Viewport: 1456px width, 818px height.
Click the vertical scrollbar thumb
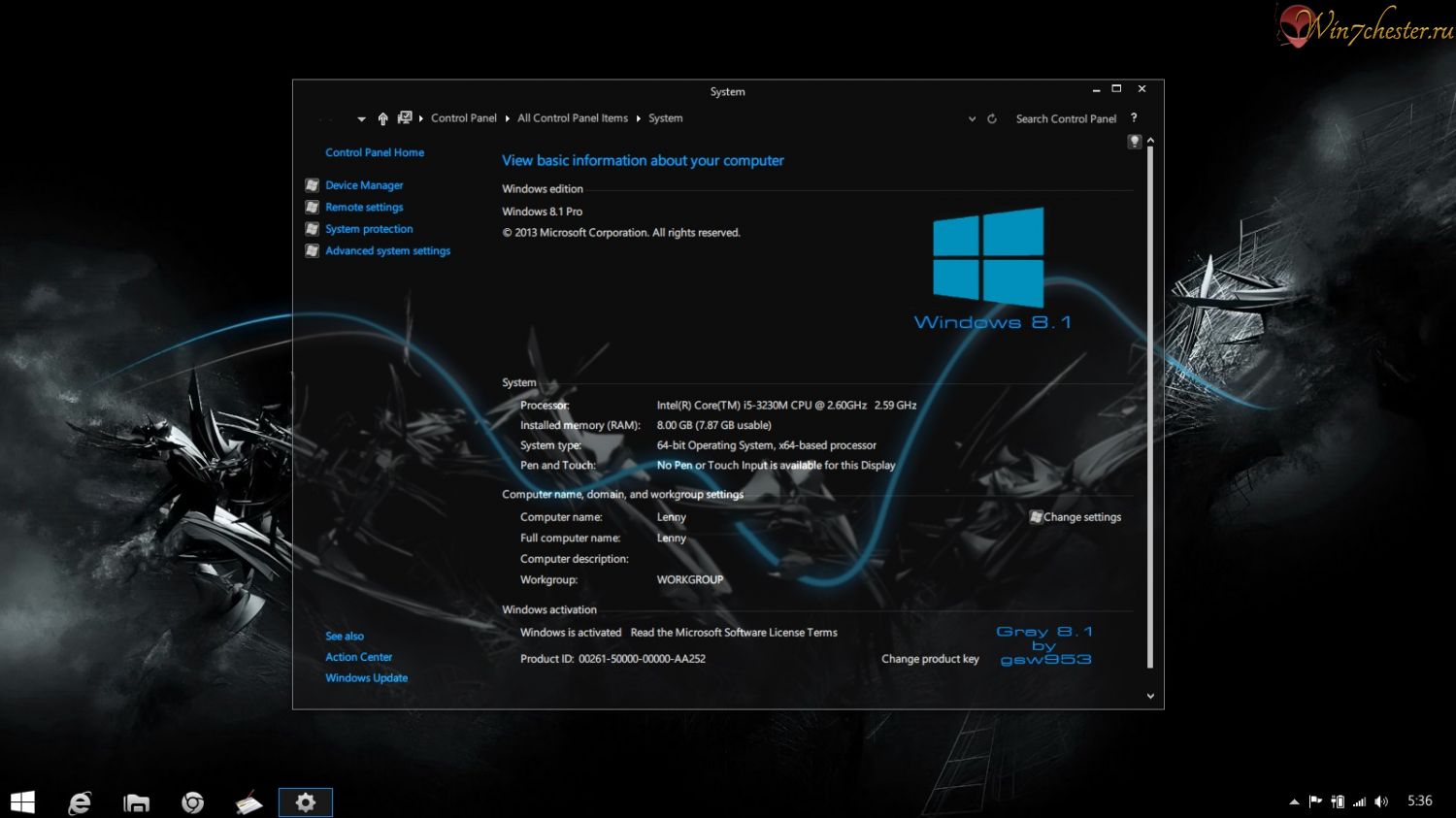pos(1150,408)
